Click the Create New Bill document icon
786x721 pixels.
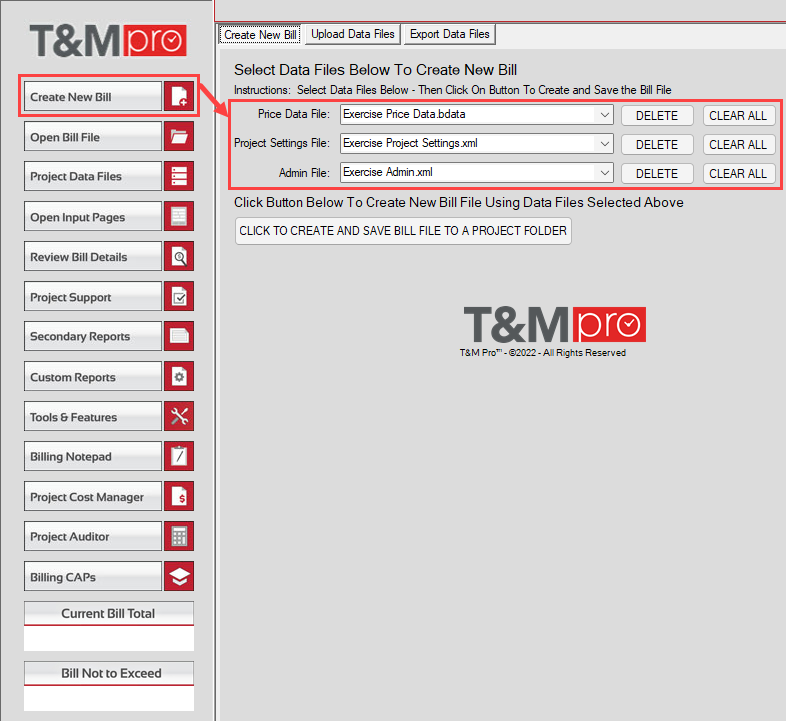click(x=179, y=96)
